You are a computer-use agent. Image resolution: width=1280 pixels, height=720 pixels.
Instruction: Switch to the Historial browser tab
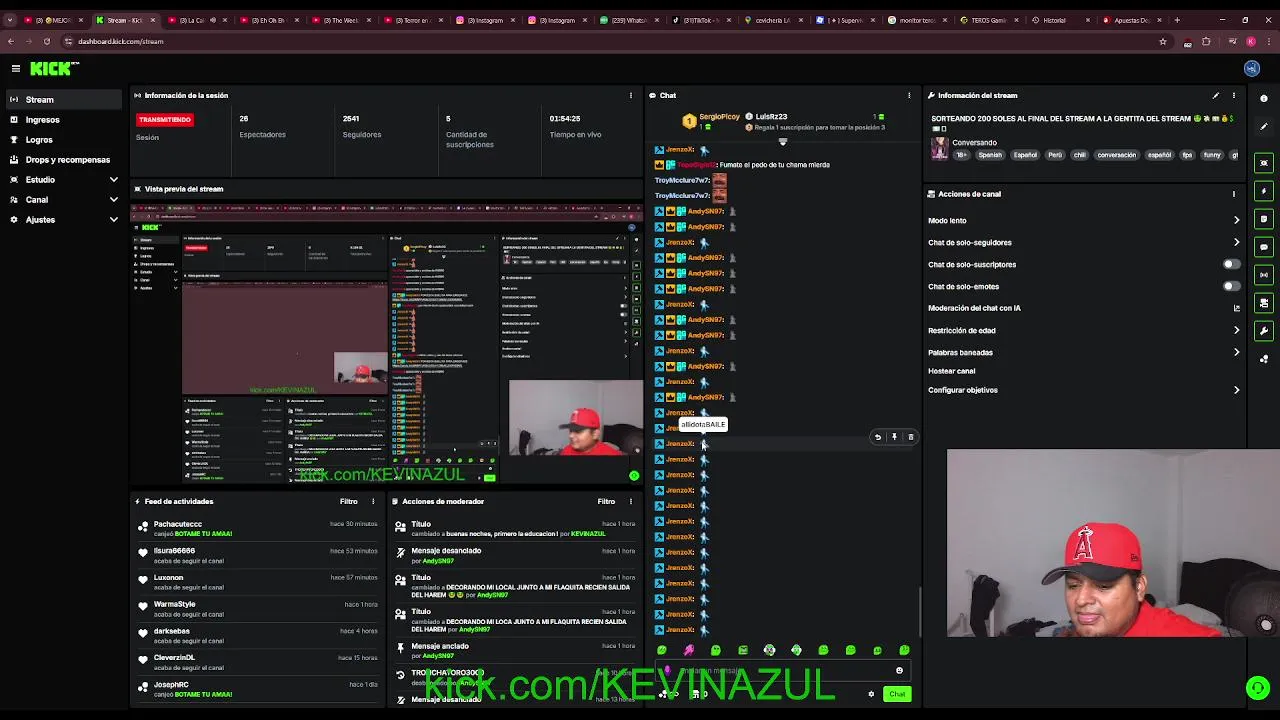click(1058, 20)
